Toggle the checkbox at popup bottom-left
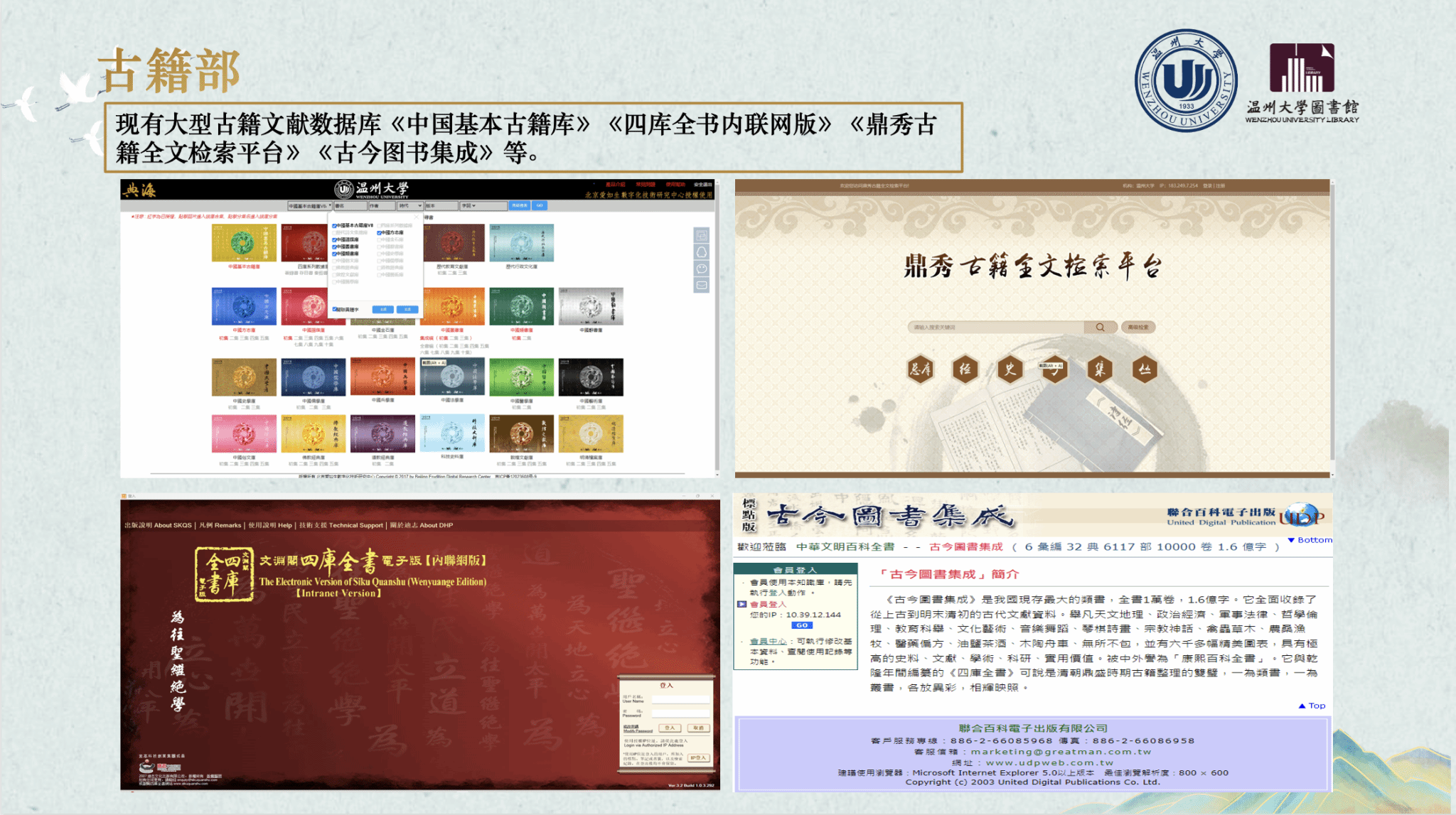This screenshot has height=815, width=1456. point(335,309)
